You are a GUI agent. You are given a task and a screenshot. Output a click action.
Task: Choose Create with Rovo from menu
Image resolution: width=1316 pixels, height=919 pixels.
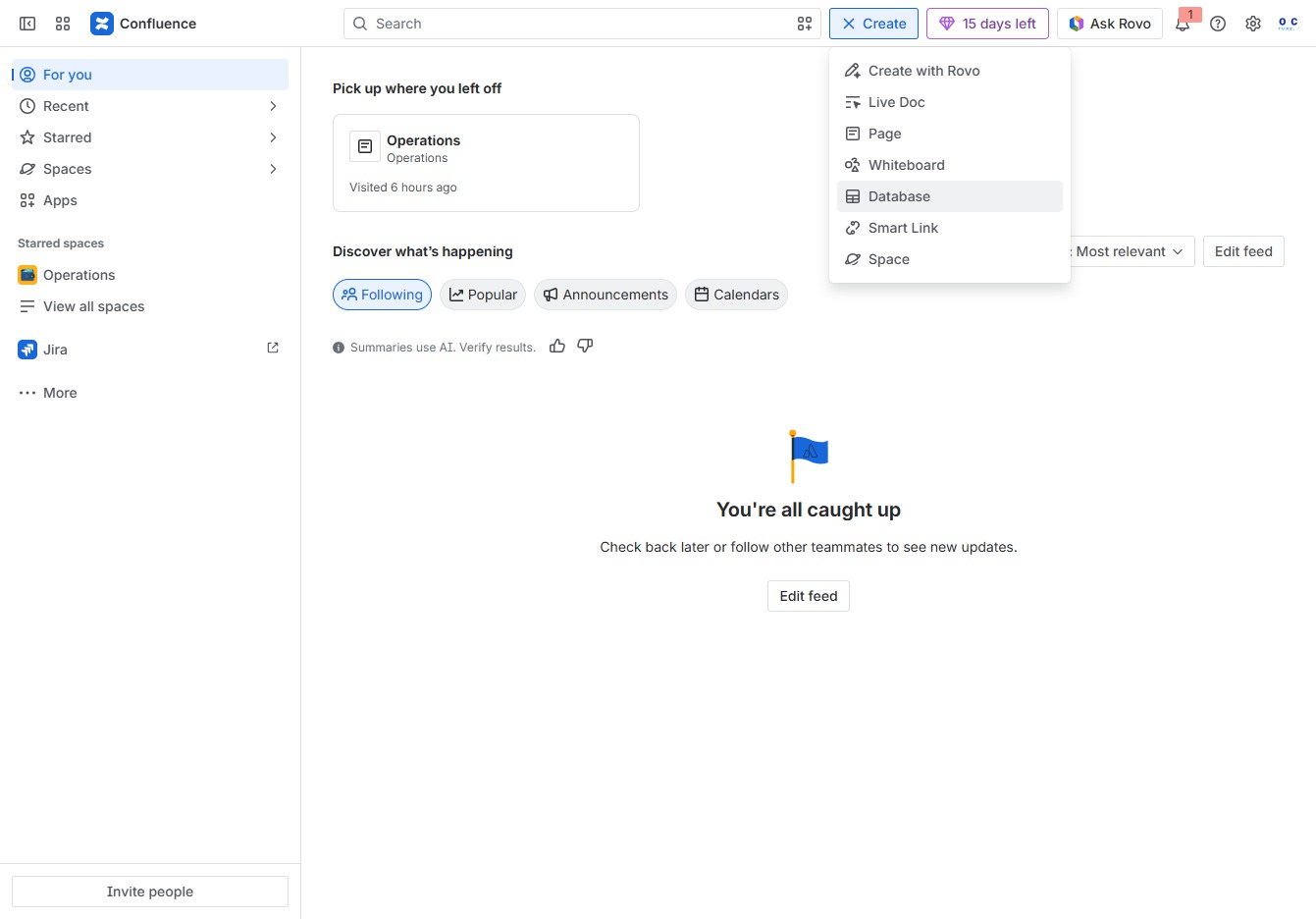tap(950, 71)
